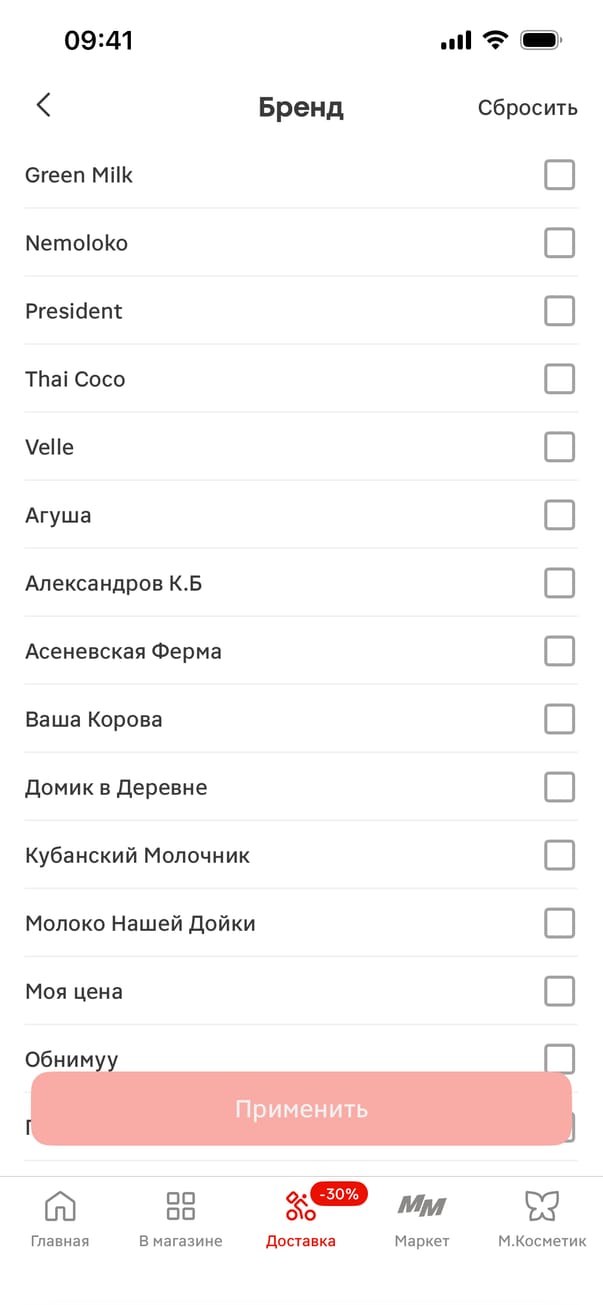Screen dimensions: 603x1305
Task: Select the Thai Coco checkbox
Action: [x=559, y=379]
